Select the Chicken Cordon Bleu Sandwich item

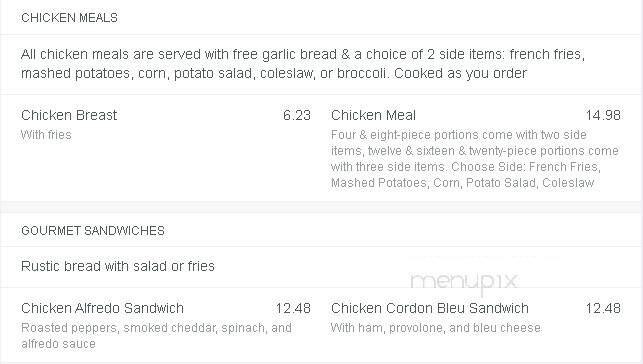click(x=430, y=308)
